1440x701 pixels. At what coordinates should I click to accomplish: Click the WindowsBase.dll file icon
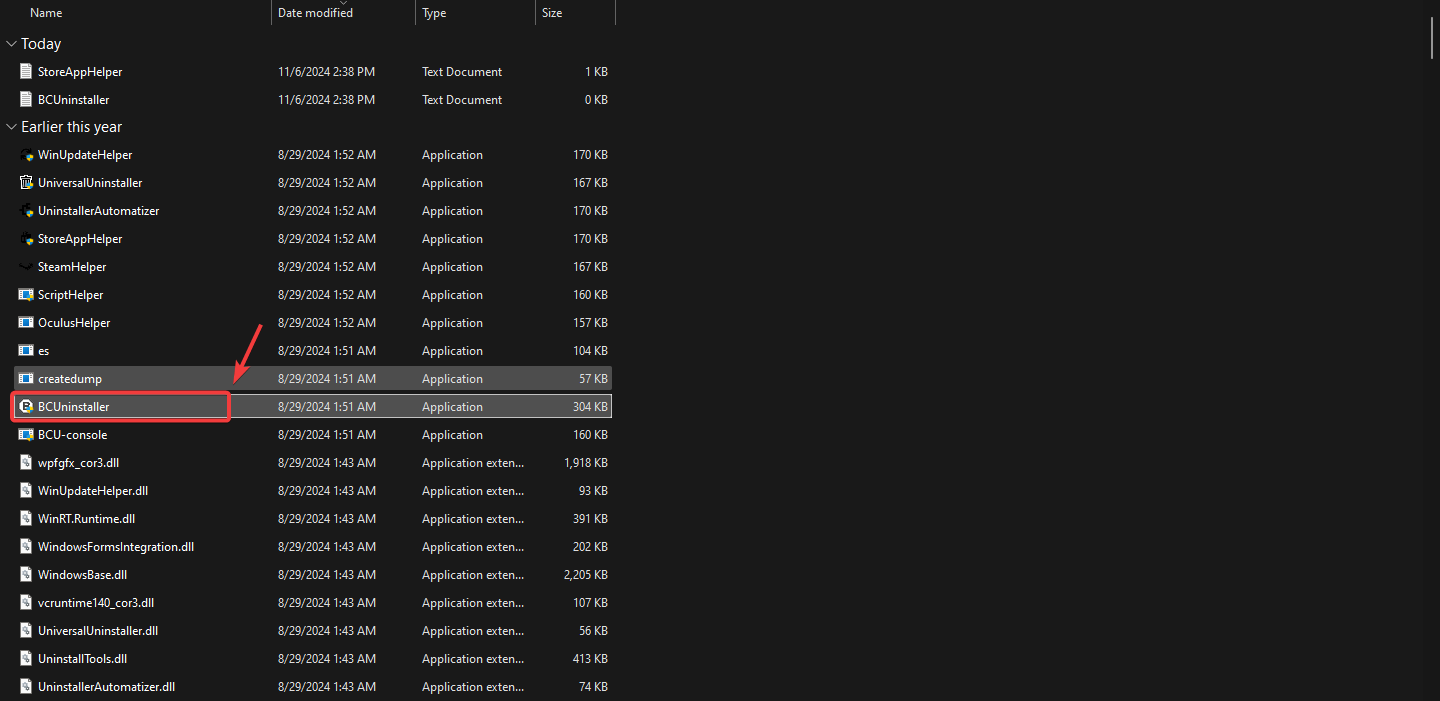pyautogui.click(x=27, y=575)
